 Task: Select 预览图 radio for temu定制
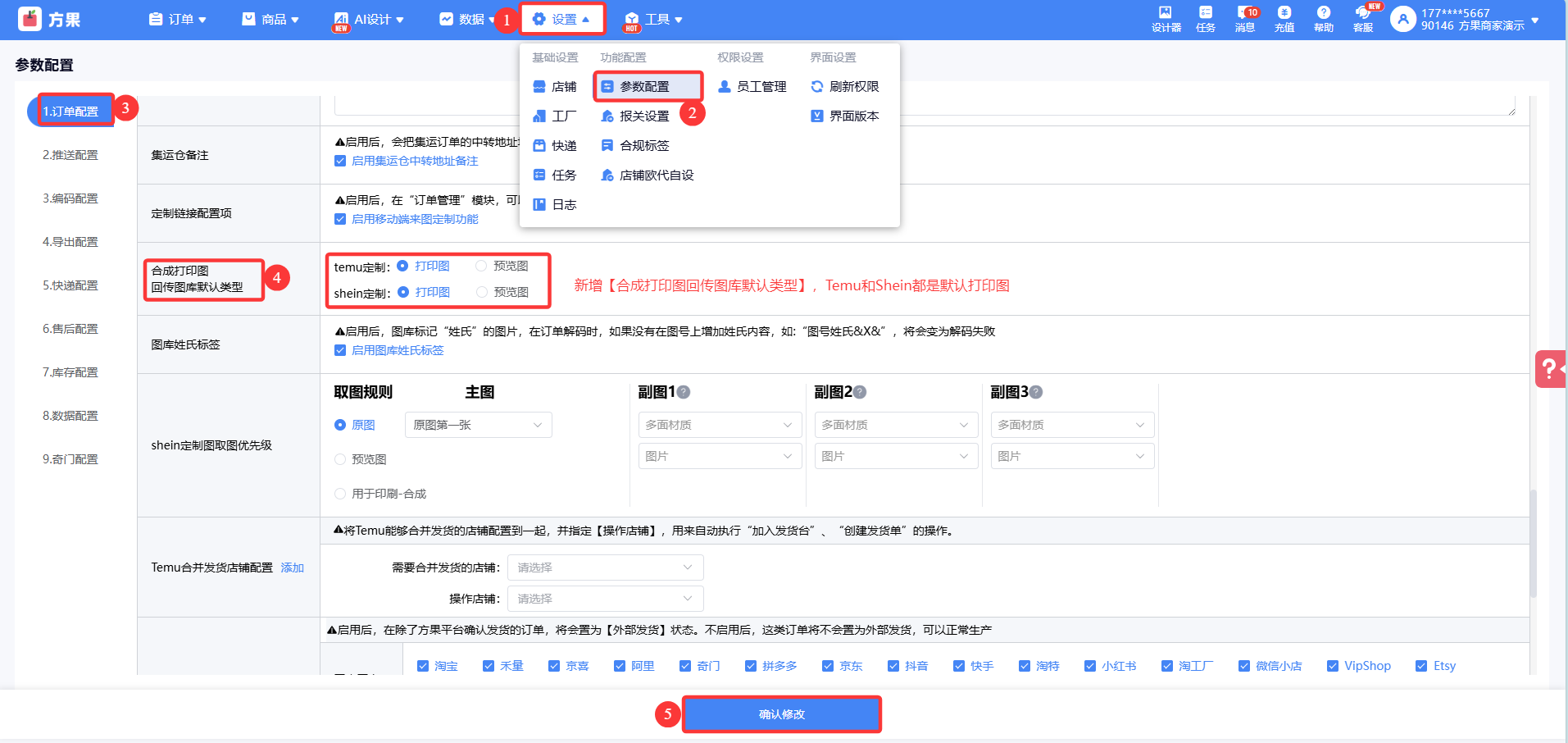tap(481, 266)
